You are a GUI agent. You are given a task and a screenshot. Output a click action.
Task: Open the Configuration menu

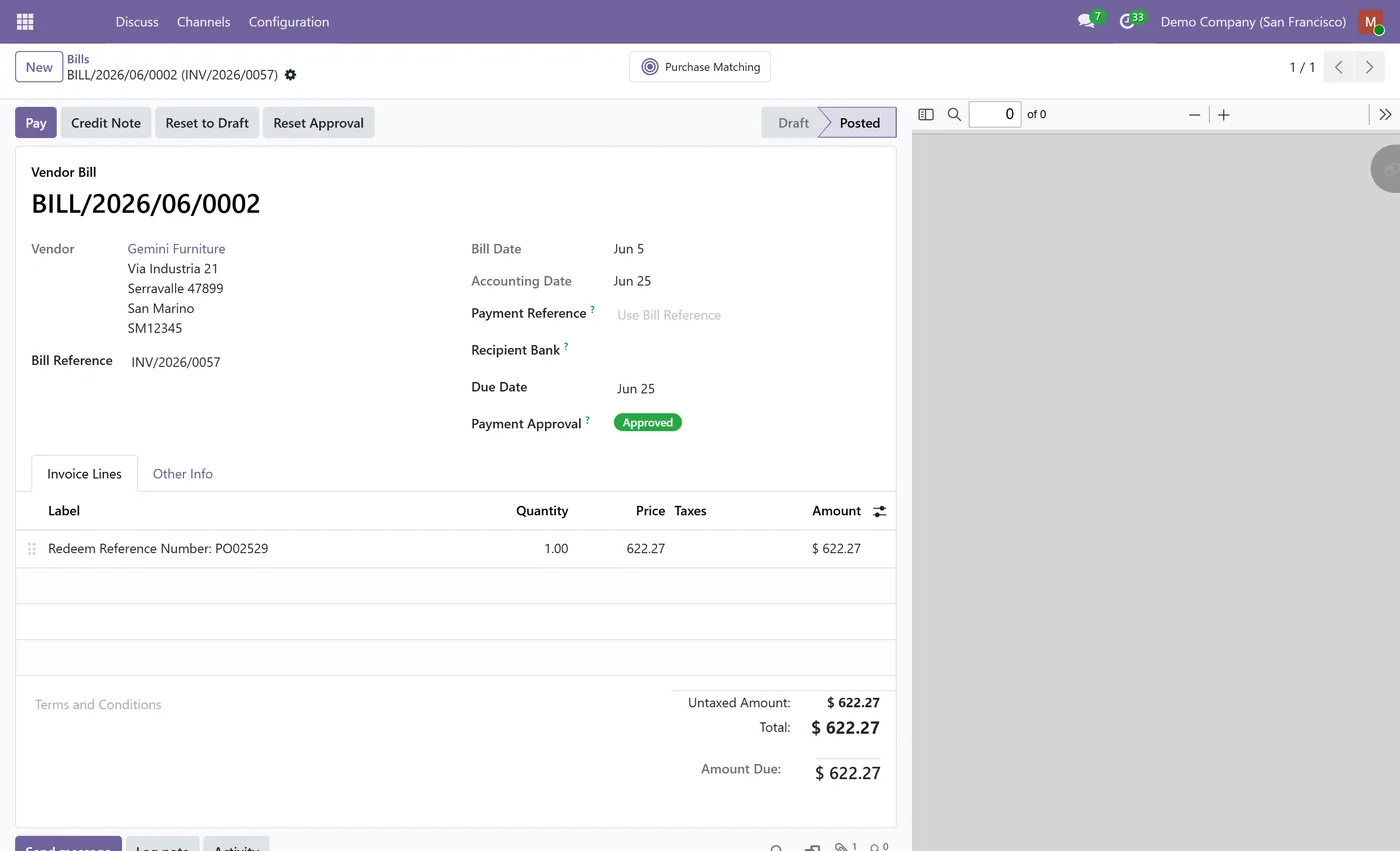pyautogui.click(x=289, y=21)
